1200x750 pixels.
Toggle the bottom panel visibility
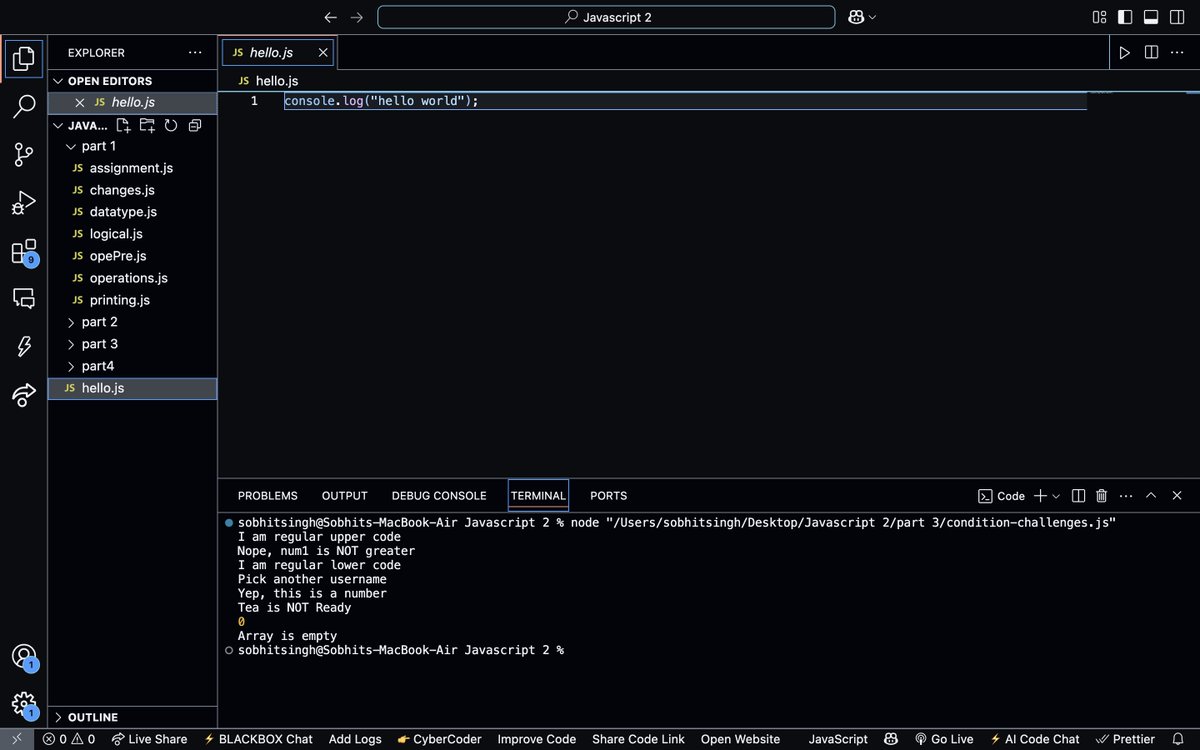1151,17
